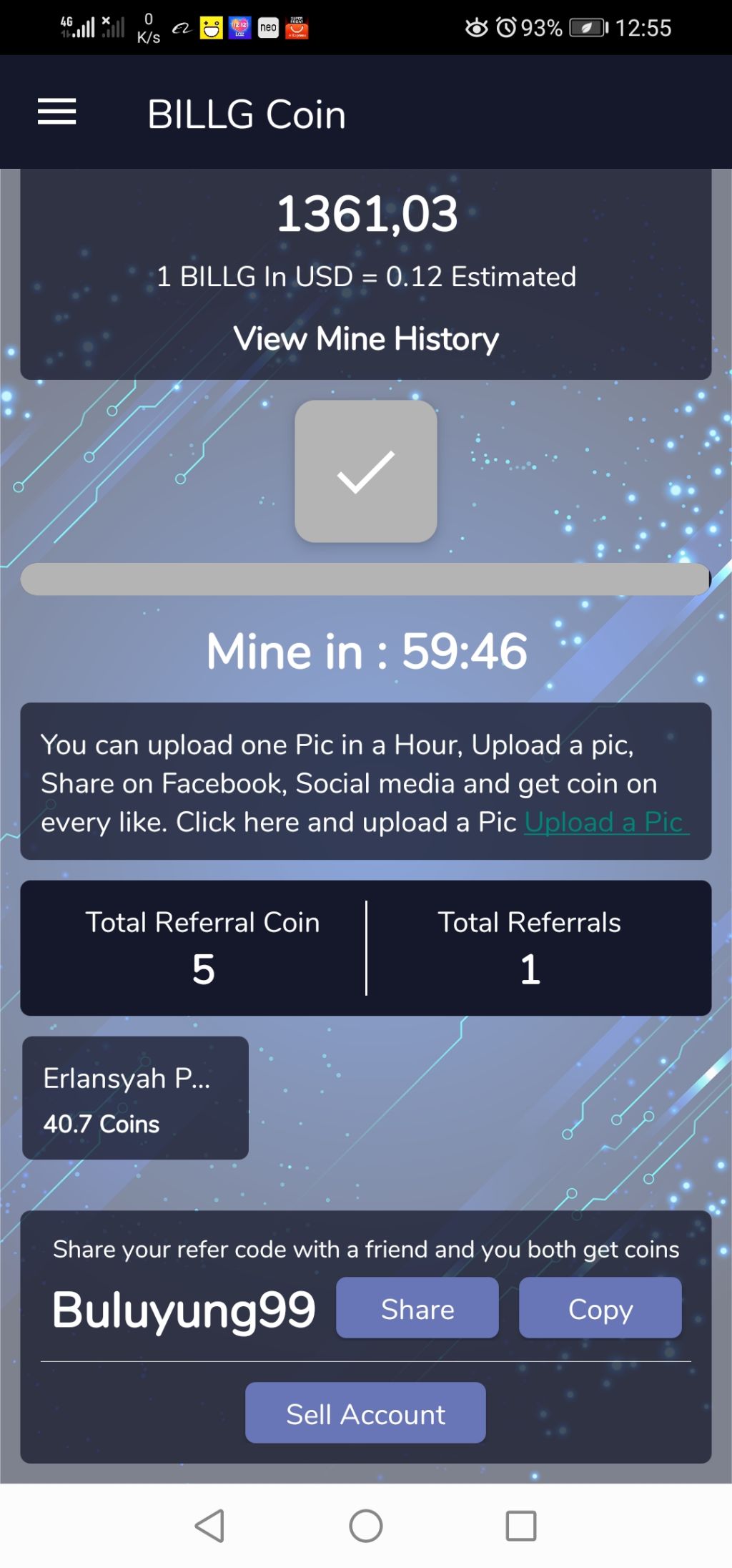This screenshot has width=732, height=1568.
Task: Open View Mine History
Action: click(366, 338)
